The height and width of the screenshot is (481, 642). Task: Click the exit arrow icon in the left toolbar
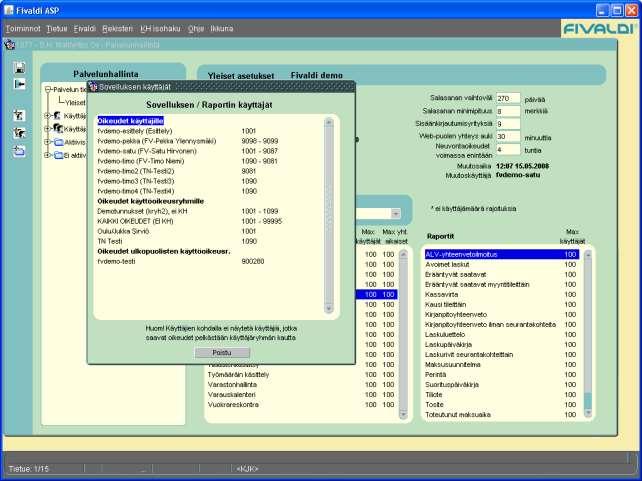pyautogui.click(x=19, y=84)
